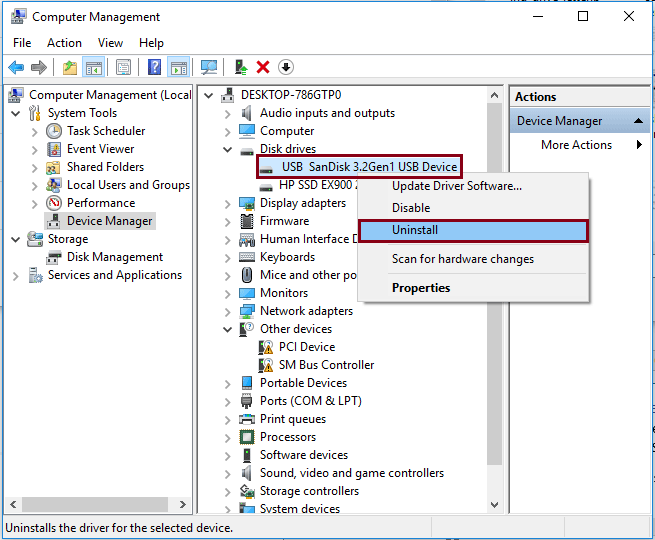Click the left pane scroll right arrow
This screenshot has width=655, height=540.
tap(183, 505)
